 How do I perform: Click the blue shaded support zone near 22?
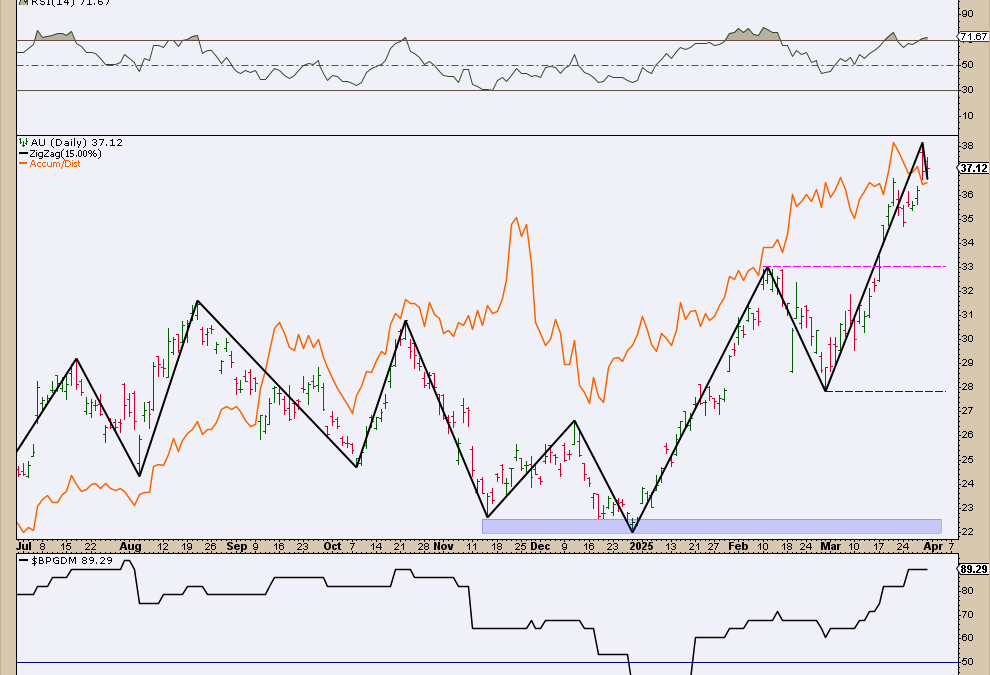click(712, 526)
